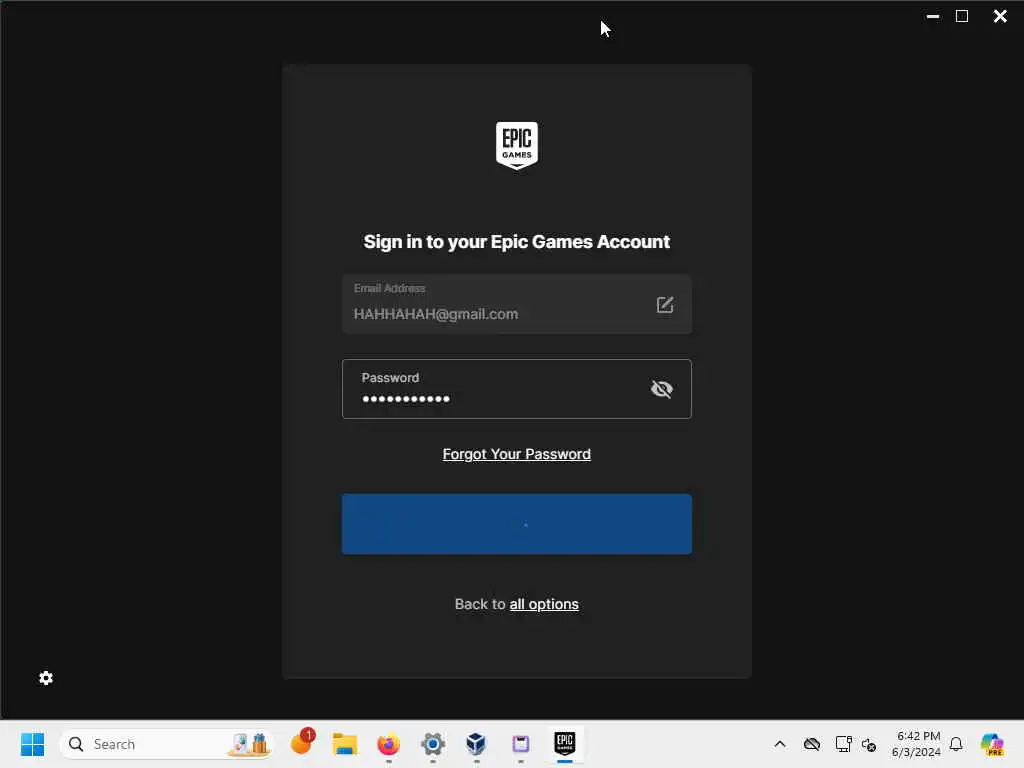Click the Email Address field
The width and height of the screenshot is (1024, 768).
(517, 304)
